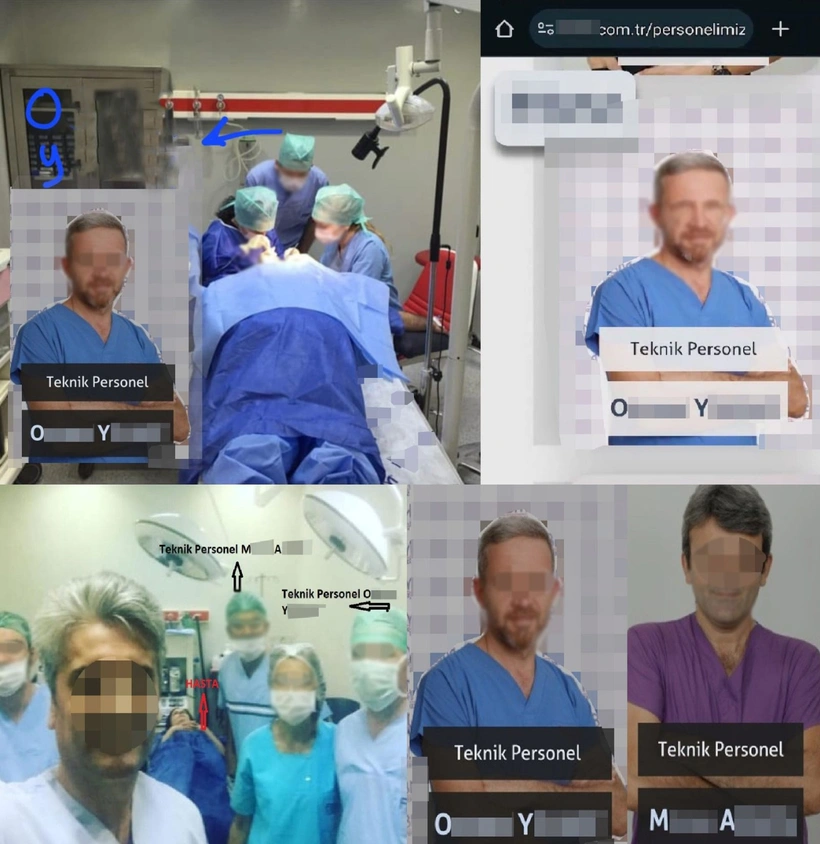Click the red HASTA arrow marker
This screenshot has width=820, height=844.
[203, 714]
